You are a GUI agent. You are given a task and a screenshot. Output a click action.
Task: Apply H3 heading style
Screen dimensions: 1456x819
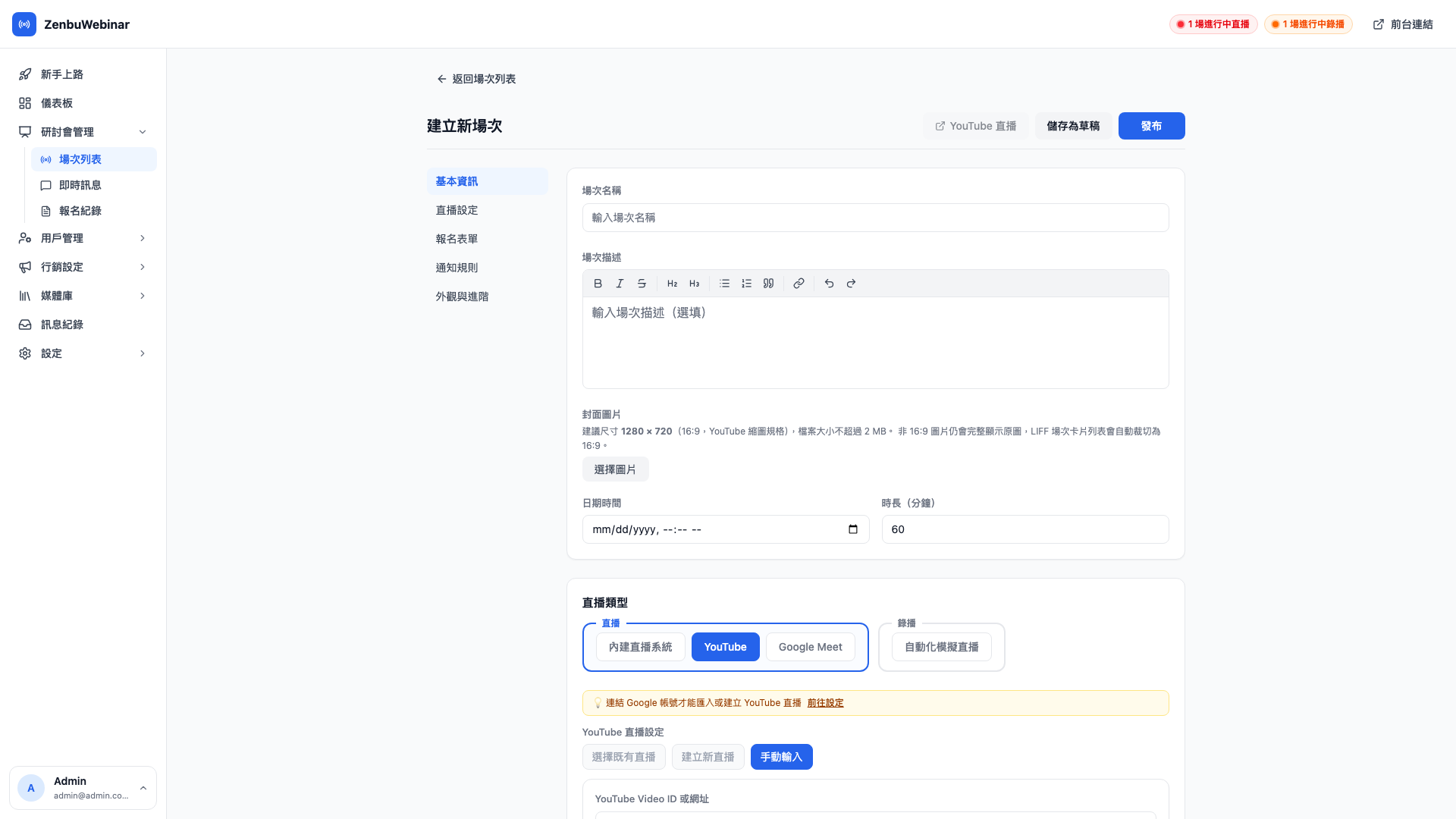tap(694, 284)
